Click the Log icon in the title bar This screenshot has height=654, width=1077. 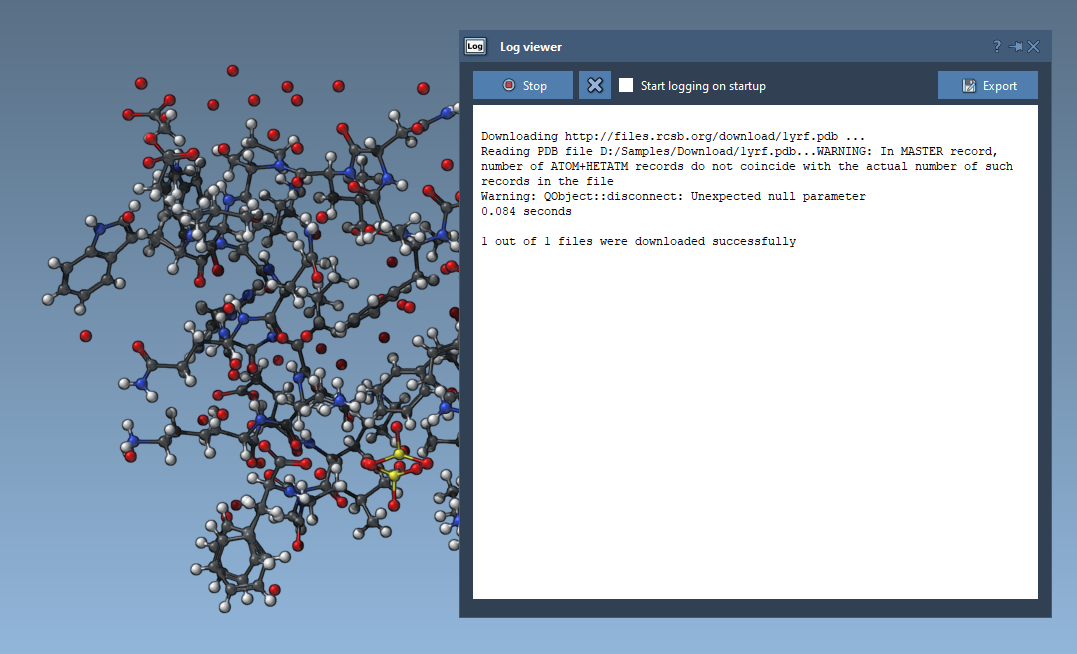[475, 47]
